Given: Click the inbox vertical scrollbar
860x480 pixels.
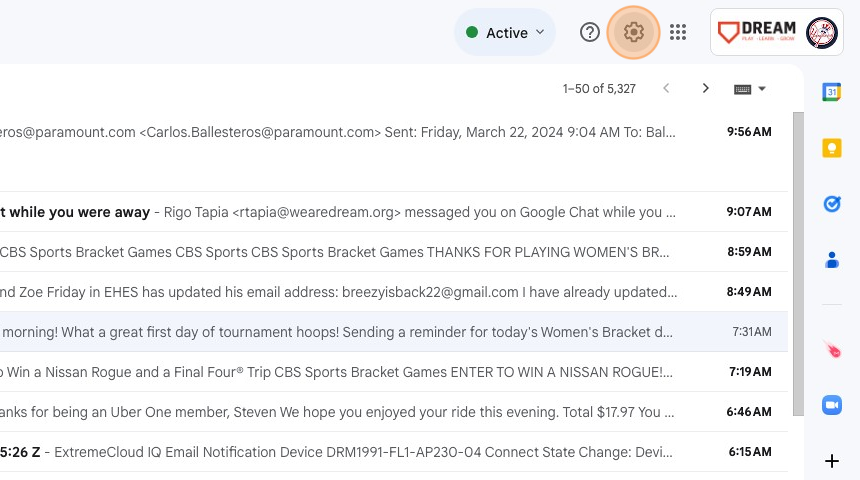Looking at the screenshot, I should [798, 264].
